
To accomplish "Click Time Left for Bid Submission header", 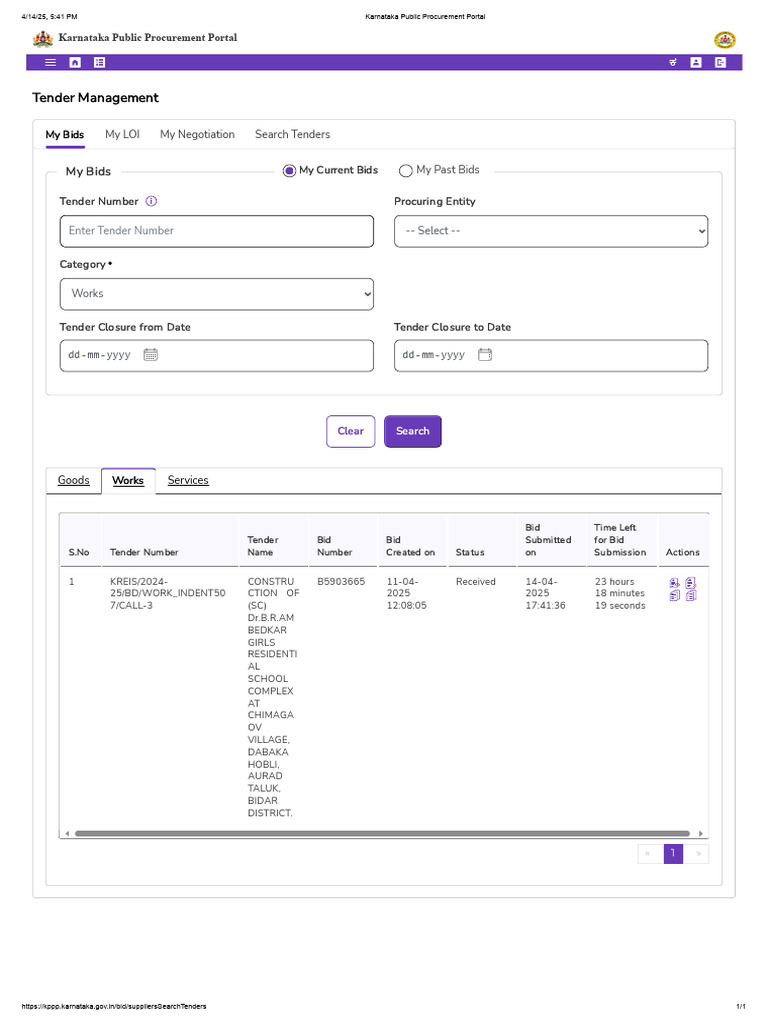I will 620,540.
